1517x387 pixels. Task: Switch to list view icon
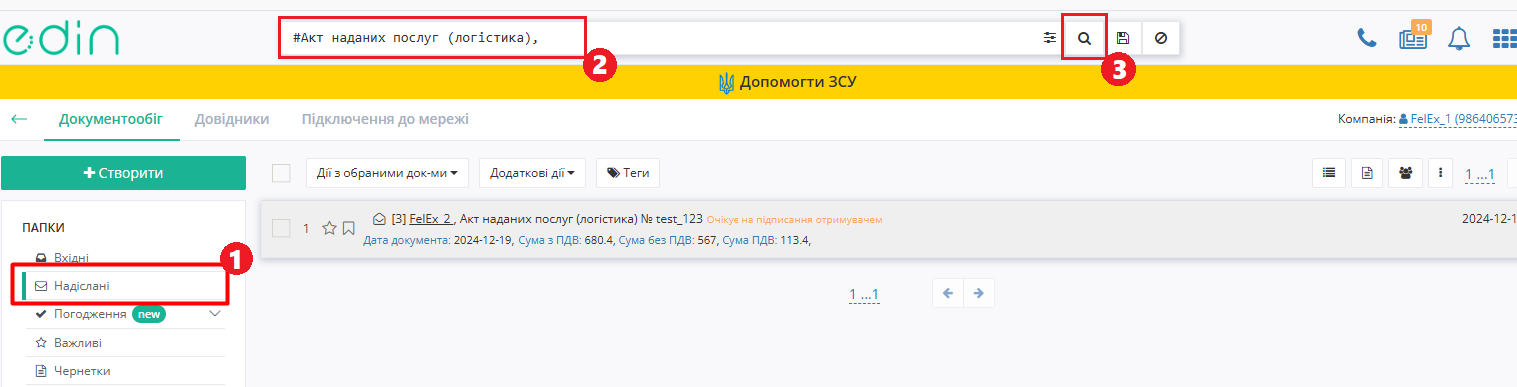1329,173
